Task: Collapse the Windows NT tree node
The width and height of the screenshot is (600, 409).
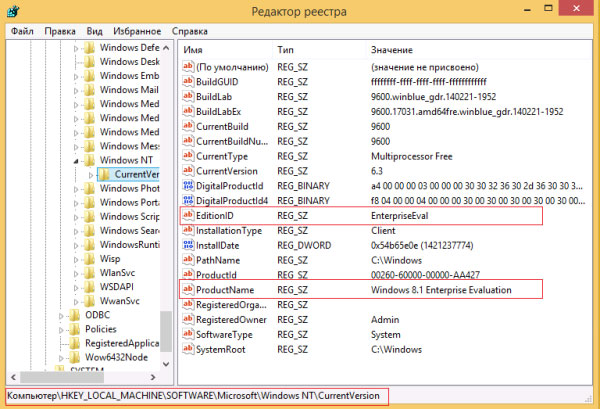Action: point(76,161)
